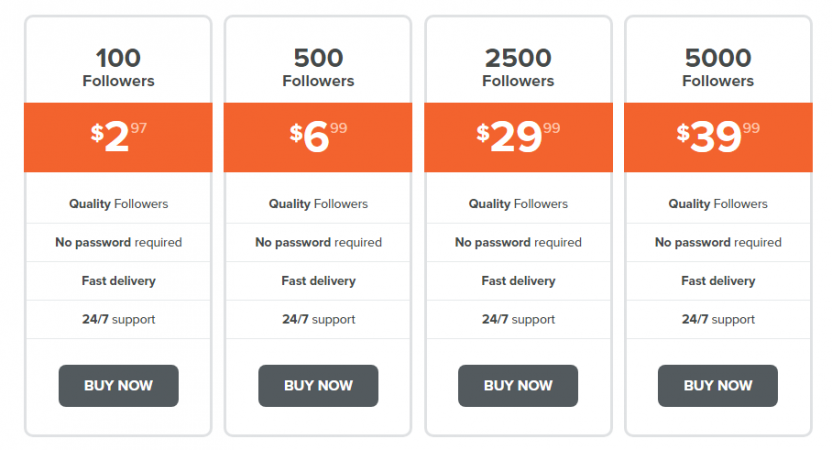832x450 pixels.
Task: Click the 500 Followers heading
Action: [x=318, y=67]
